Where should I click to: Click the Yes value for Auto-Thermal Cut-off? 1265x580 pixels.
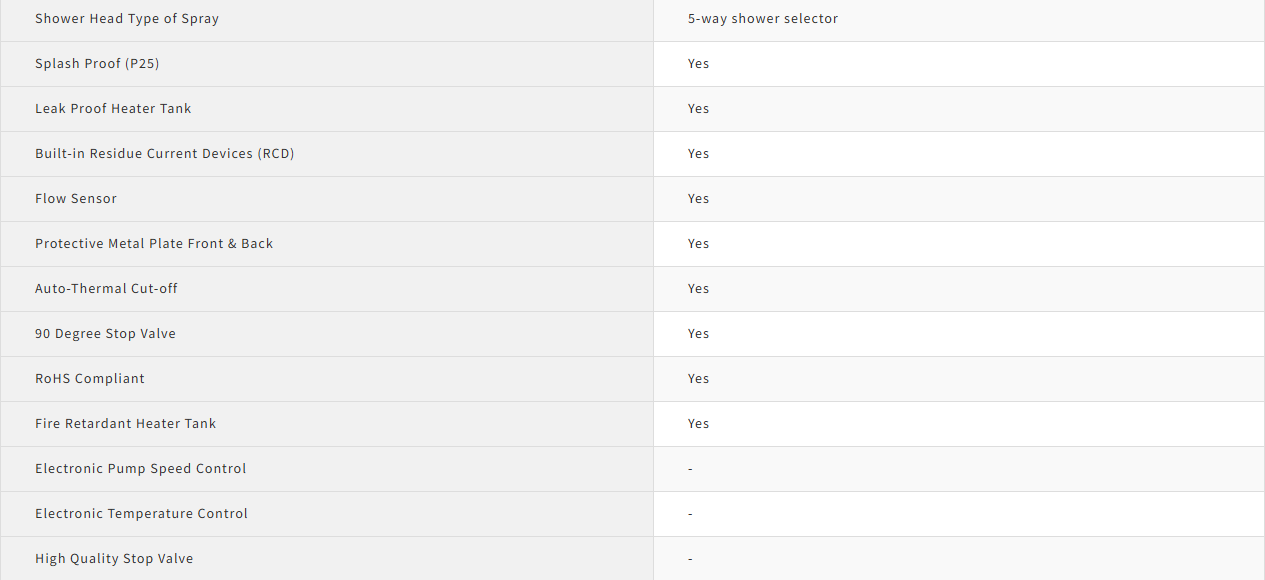point(698,289)
